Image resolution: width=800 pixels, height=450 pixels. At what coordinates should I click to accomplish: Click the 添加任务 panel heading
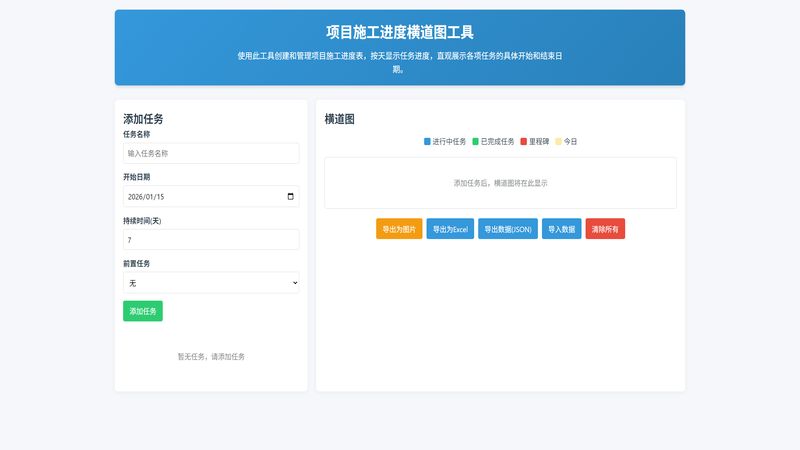[143, 119]
